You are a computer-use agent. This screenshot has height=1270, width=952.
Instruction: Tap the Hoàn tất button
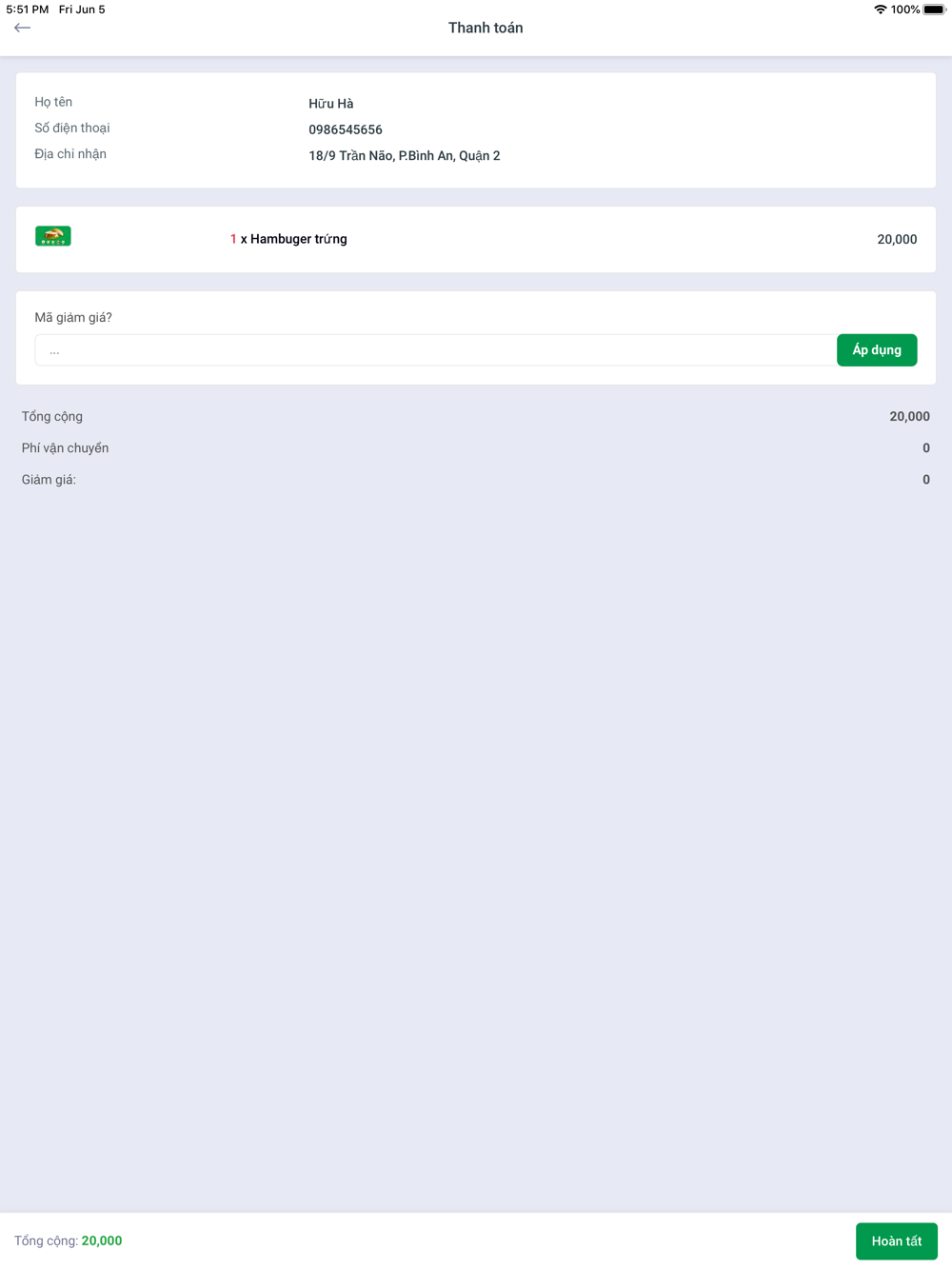tap(897, 1241)
